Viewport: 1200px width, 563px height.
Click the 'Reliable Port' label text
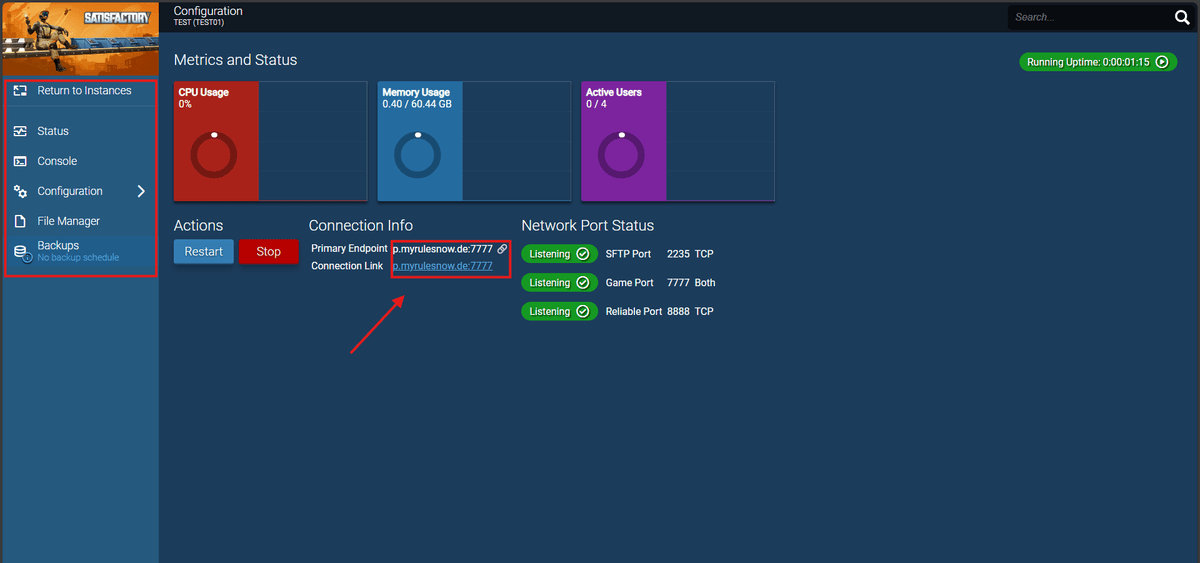[634, 312]
